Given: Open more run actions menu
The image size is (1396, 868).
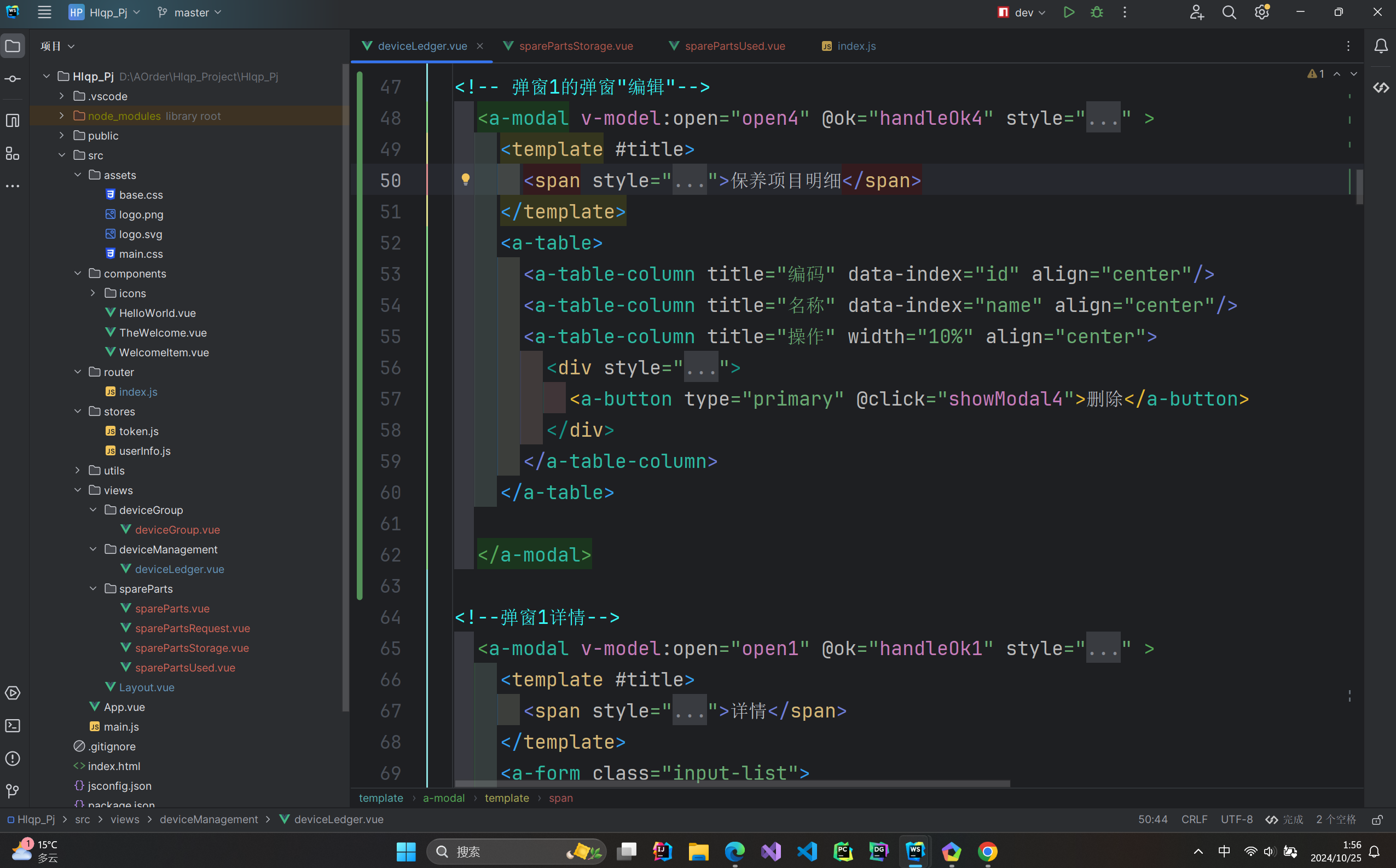Looking at the screenshot, I should 1125,12.
